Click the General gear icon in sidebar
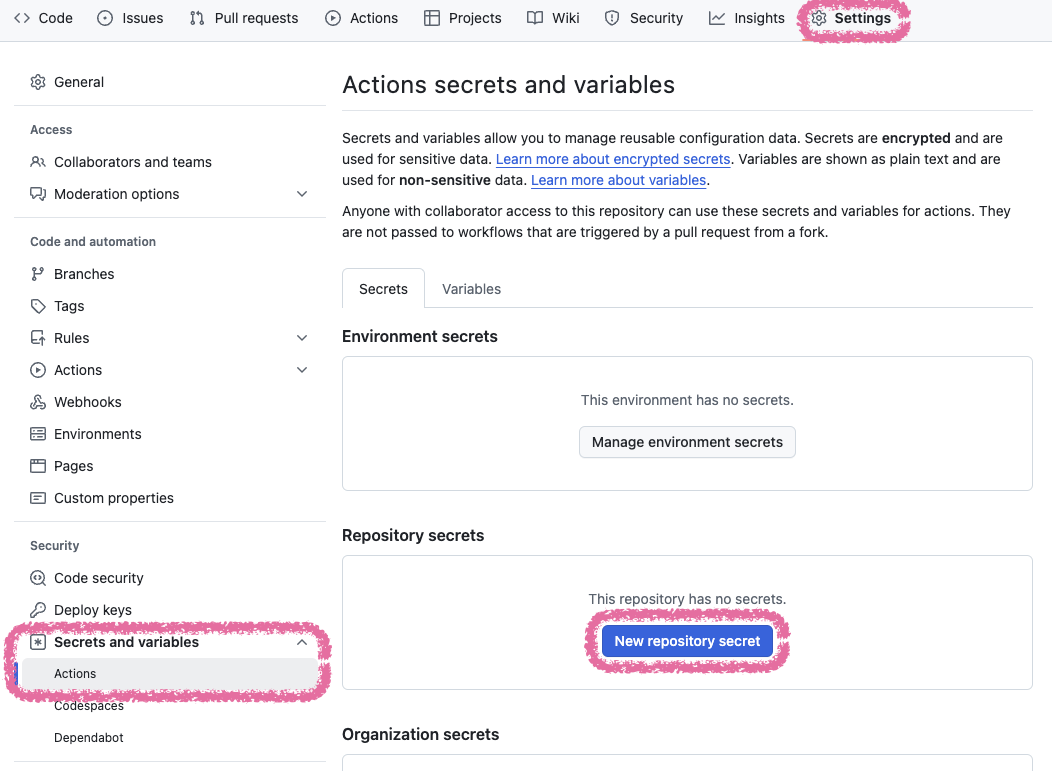This screenshot has height=771, width=1052. [x=38, y=82]
